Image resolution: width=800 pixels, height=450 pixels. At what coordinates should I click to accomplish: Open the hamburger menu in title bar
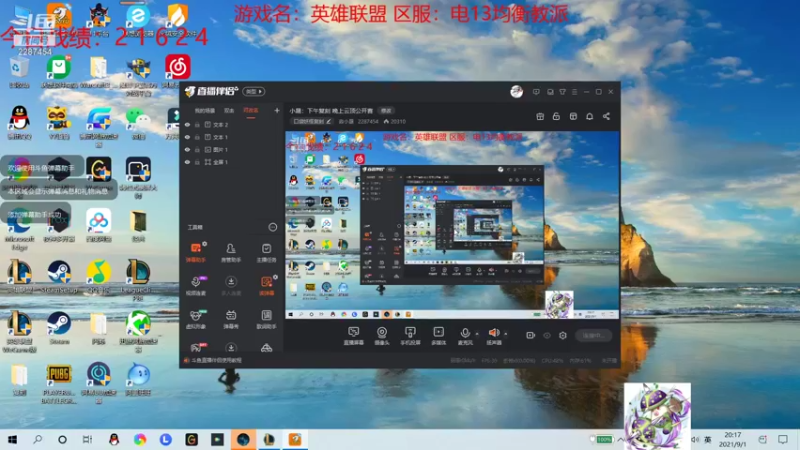tap(574, 92)
